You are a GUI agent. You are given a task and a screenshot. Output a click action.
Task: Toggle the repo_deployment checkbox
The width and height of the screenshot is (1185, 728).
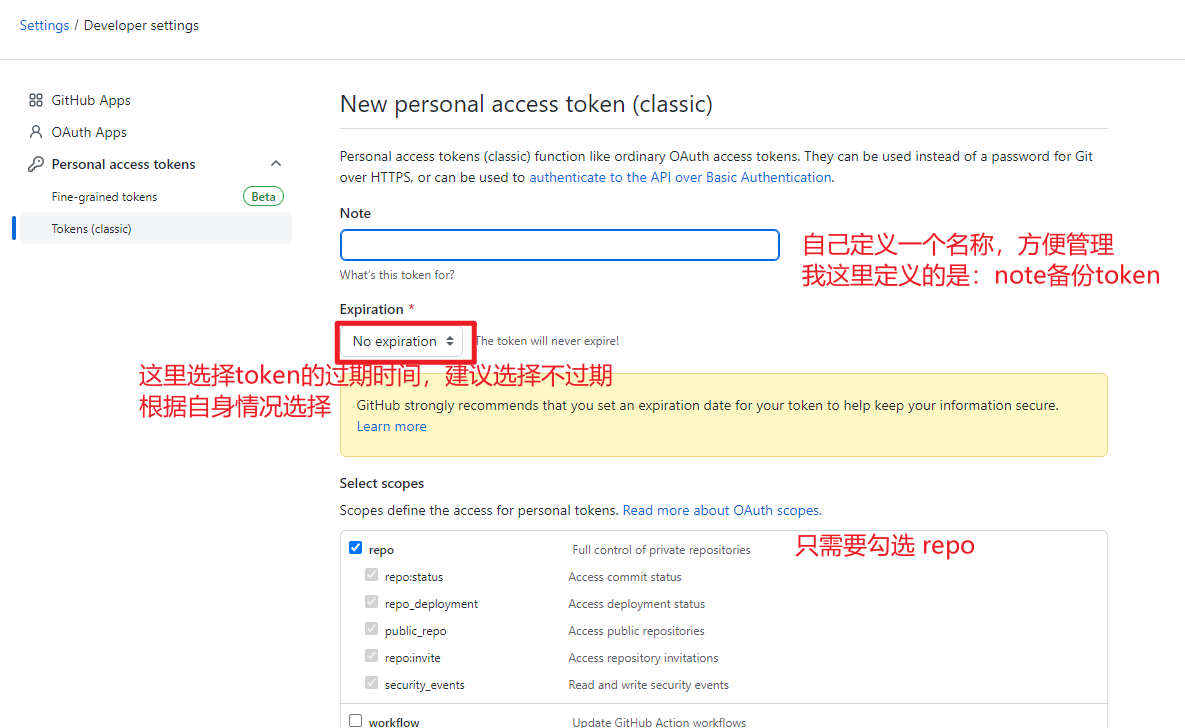click(x=371, y=602)
